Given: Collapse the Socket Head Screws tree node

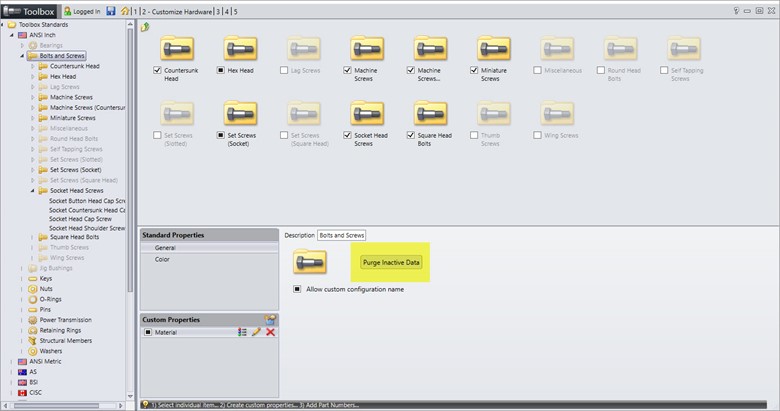Looking at the screenshot, I should [33, 190].
